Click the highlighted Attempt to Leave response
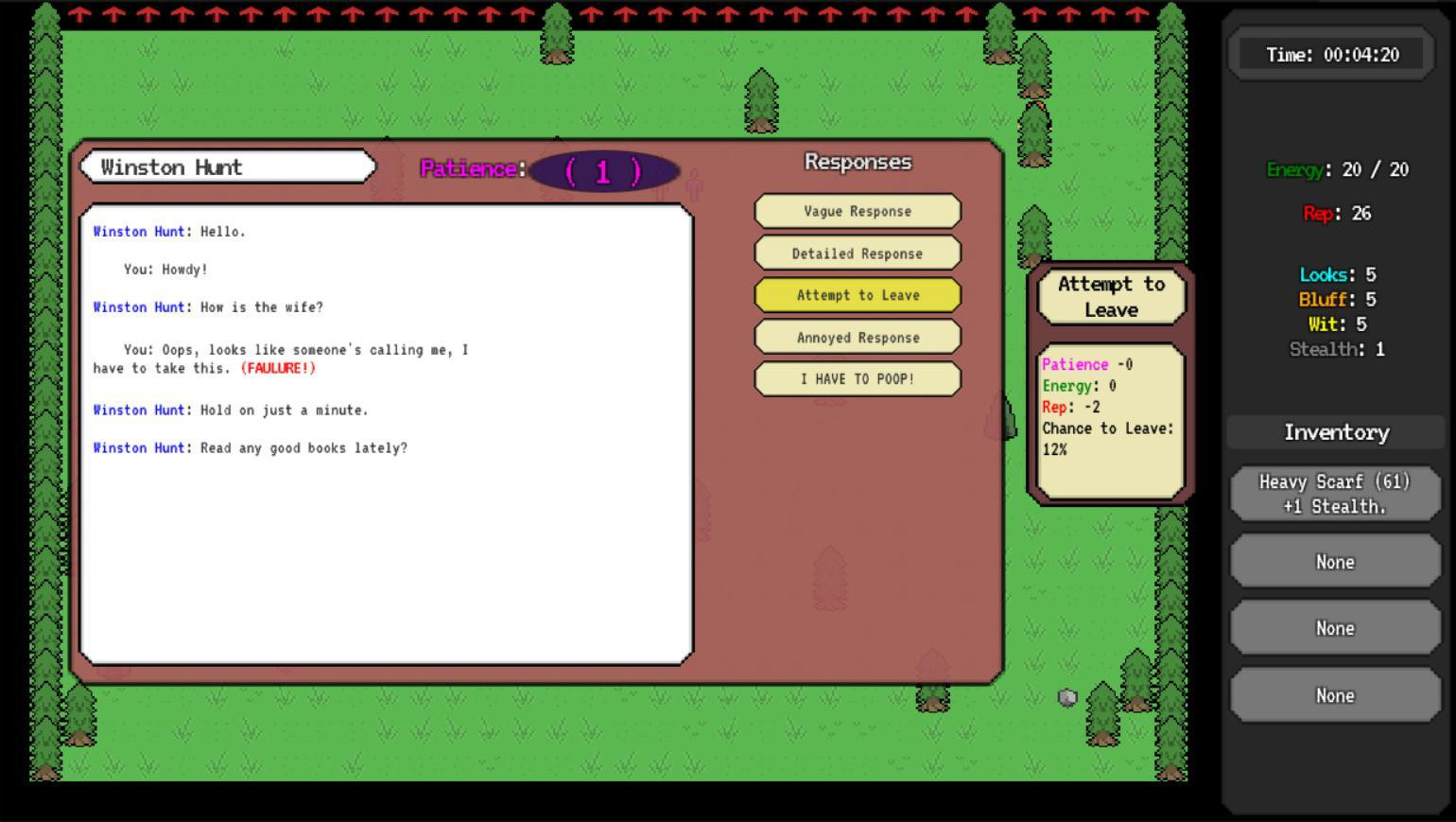 point(858,295)
